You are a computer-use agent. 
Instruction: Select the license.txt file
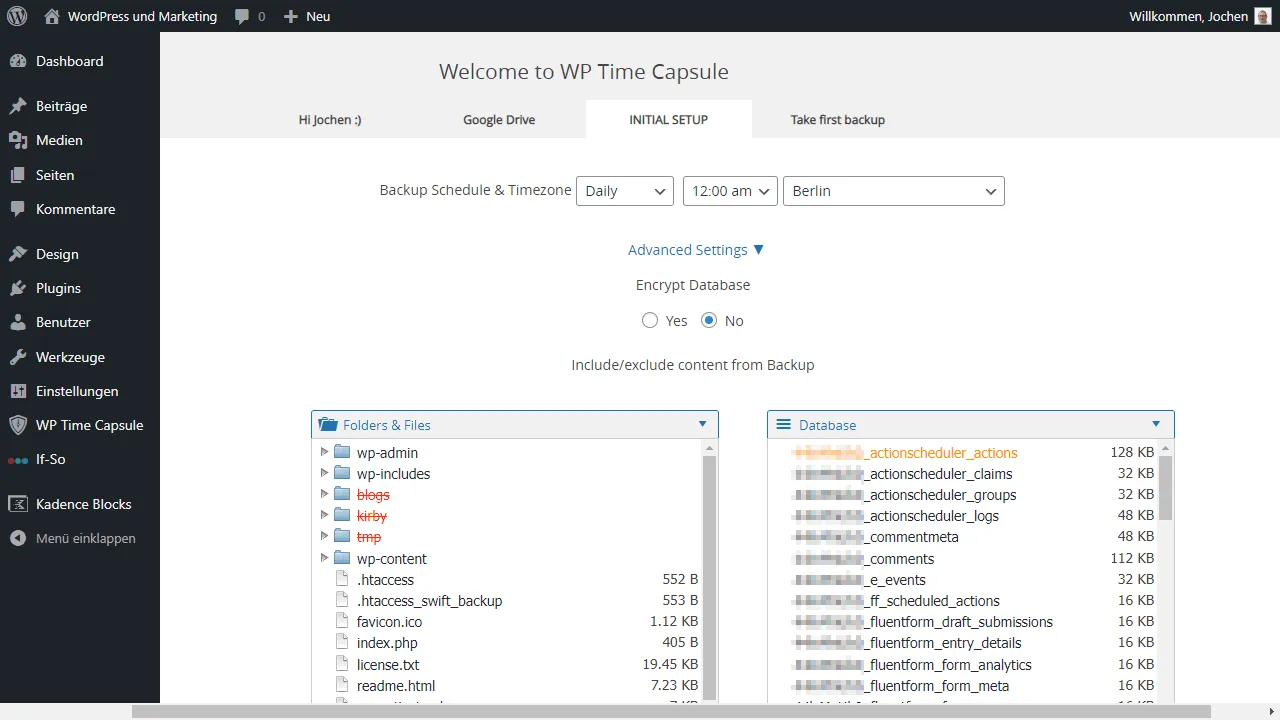(x=388, y=664)
